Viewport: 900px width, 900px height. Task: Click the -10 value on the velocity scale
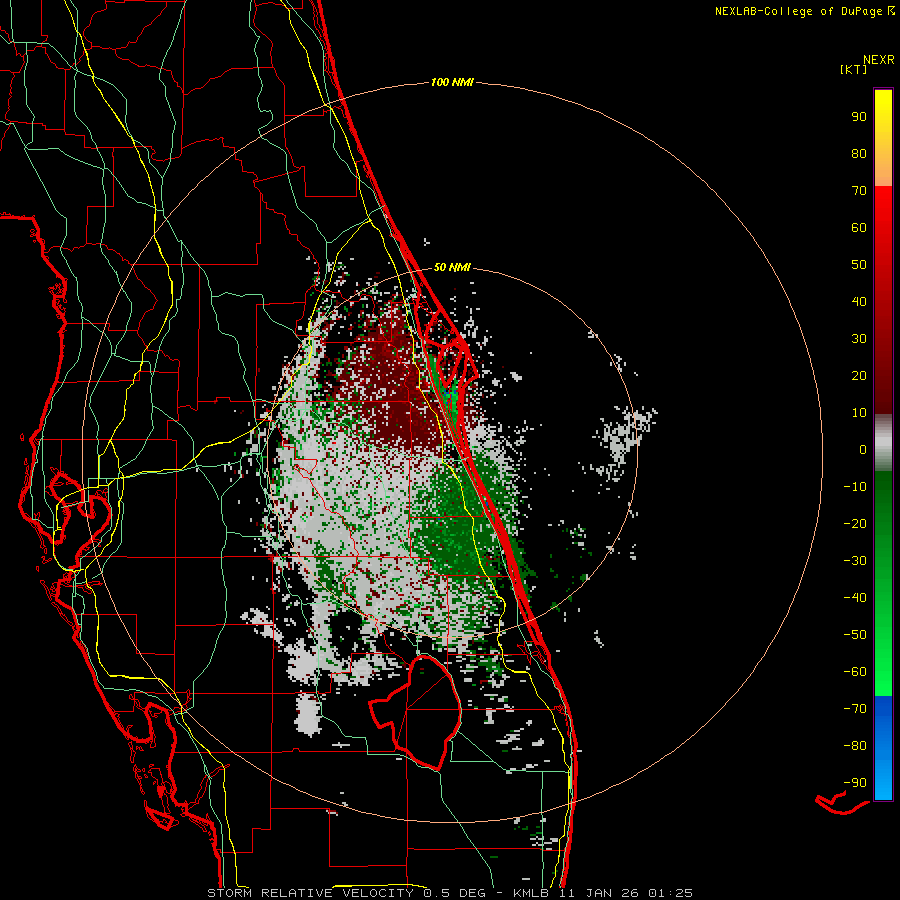(855, 487)
